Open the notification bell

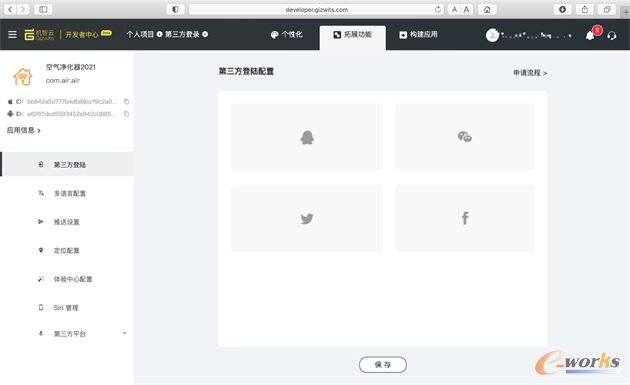coord(590,35)
